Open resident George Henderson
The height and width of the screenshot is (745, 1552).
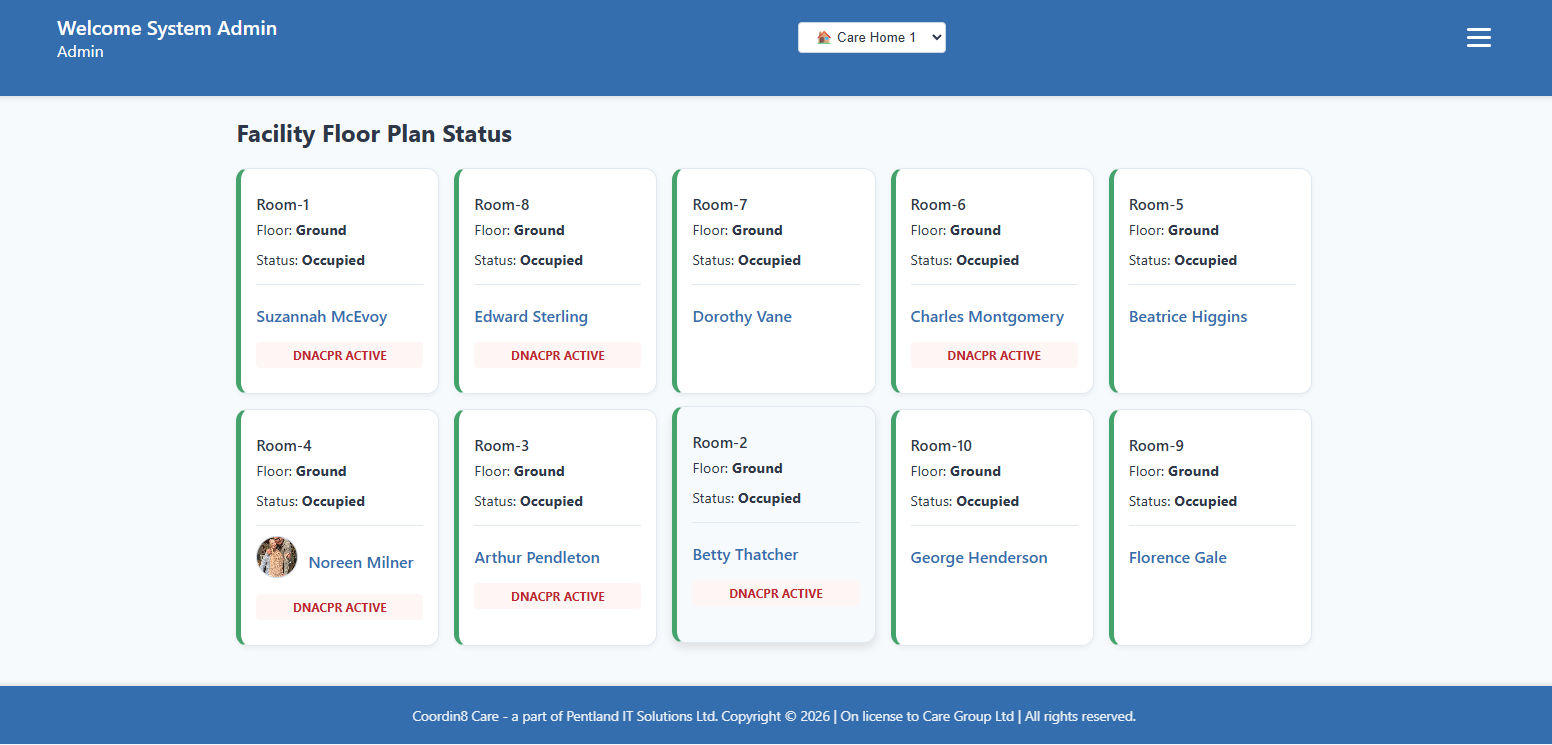click(979, 558)
